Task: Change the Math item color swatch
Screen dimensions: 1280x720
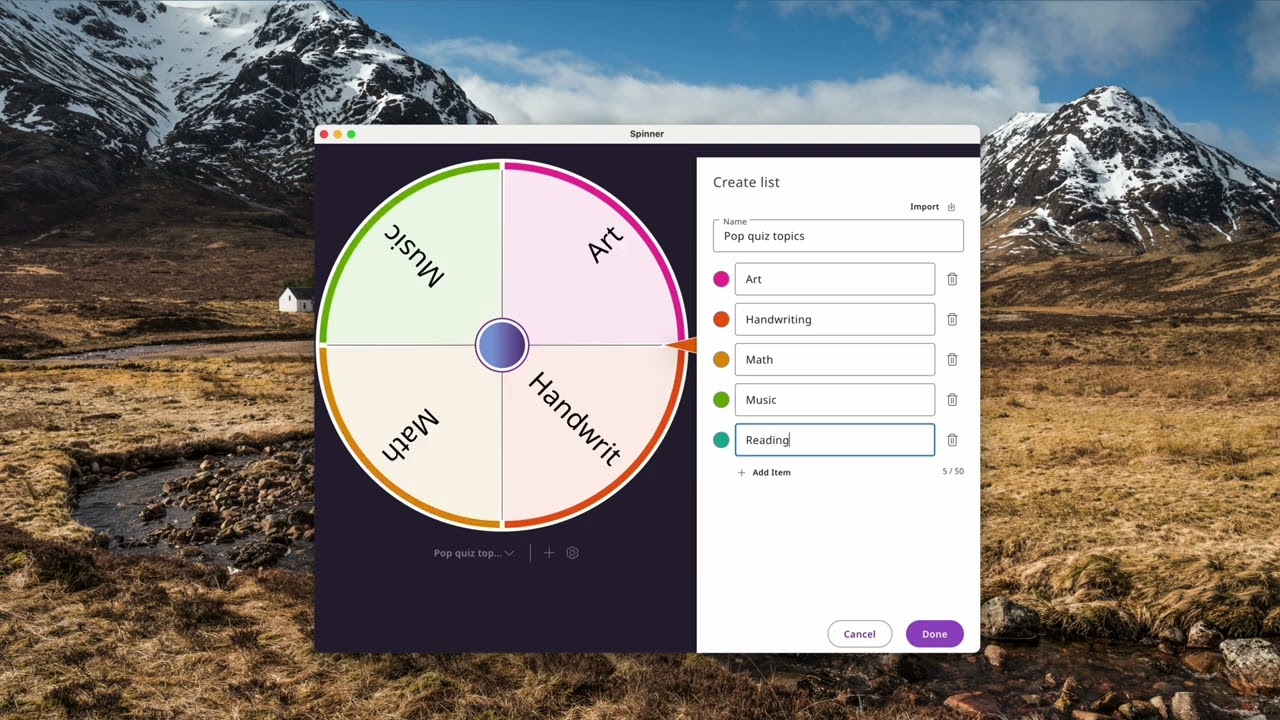Action: tap(721, 359)
